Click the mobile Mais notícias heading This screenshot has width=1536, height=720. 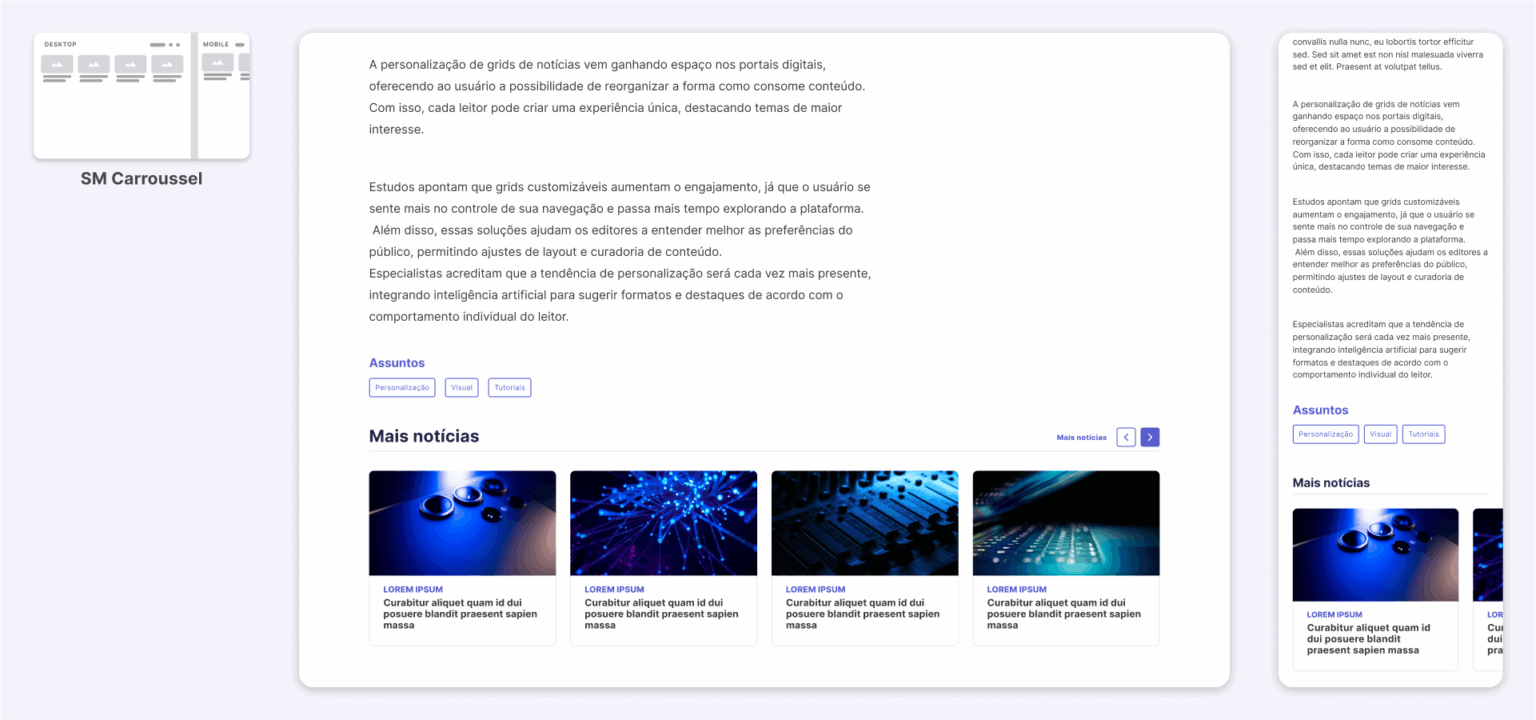tap(1331, 483)
